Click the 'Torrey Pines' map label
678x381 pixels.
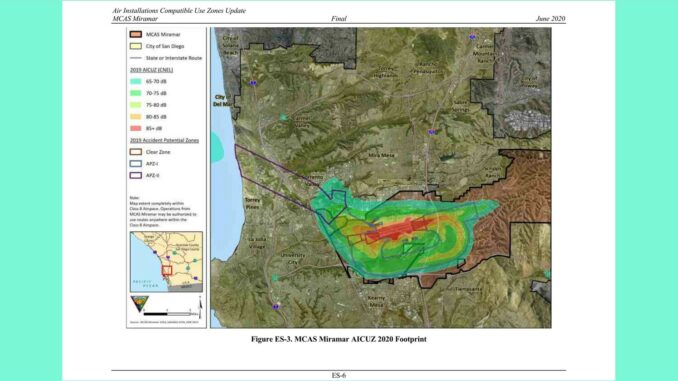[252, 204]
